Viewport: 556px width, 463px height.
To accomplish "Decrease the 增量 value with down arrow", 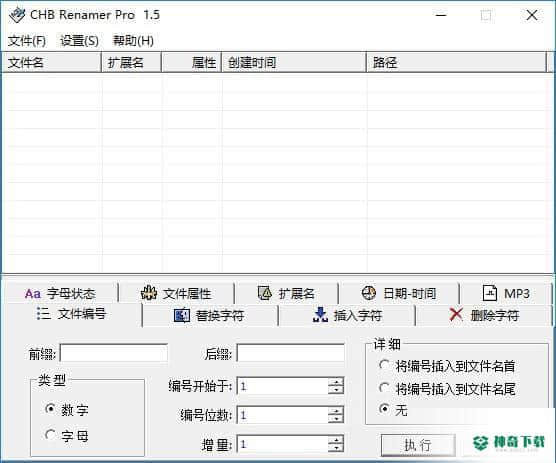I will pyautogui.click(x=336, y=448).
